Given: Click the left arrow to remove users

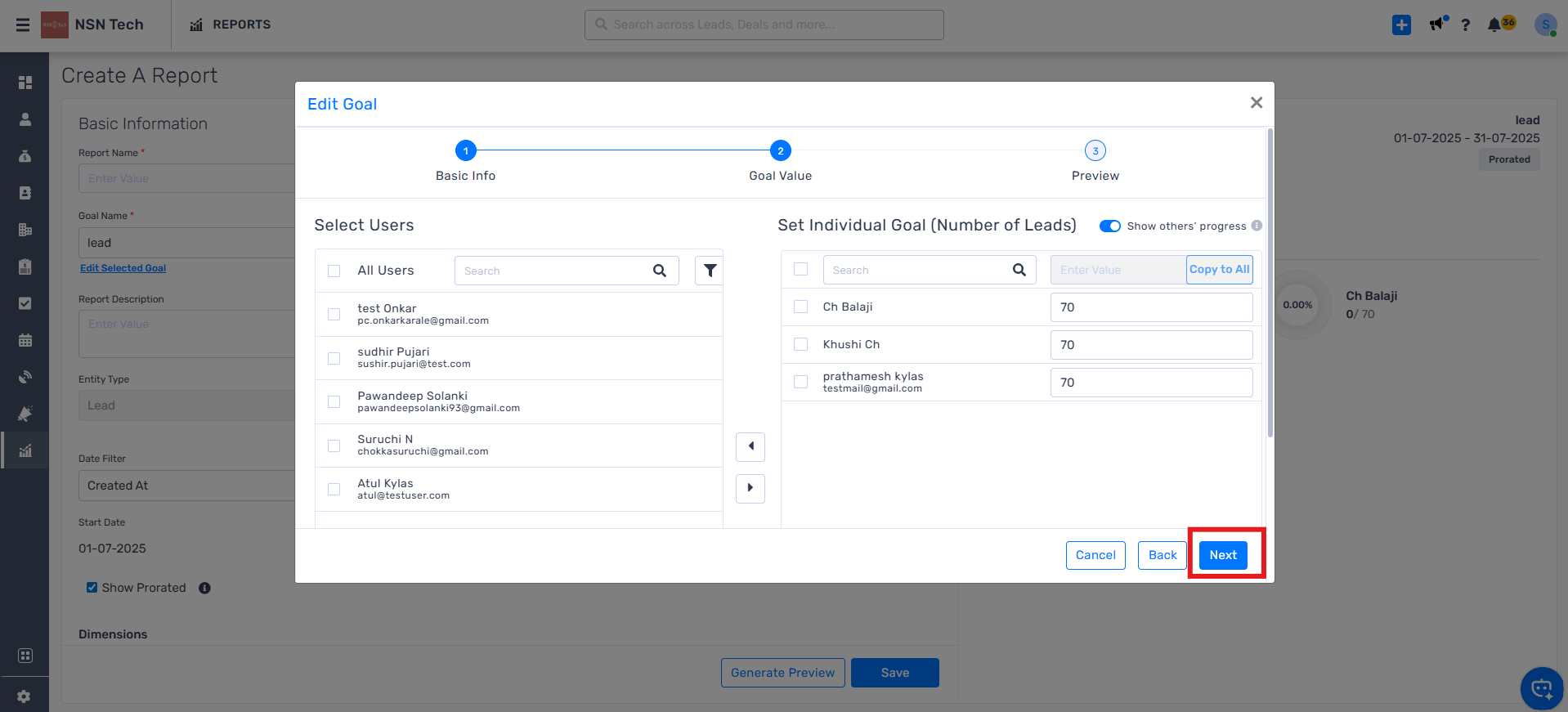Looking at the screenshot, I should [750, 446].
